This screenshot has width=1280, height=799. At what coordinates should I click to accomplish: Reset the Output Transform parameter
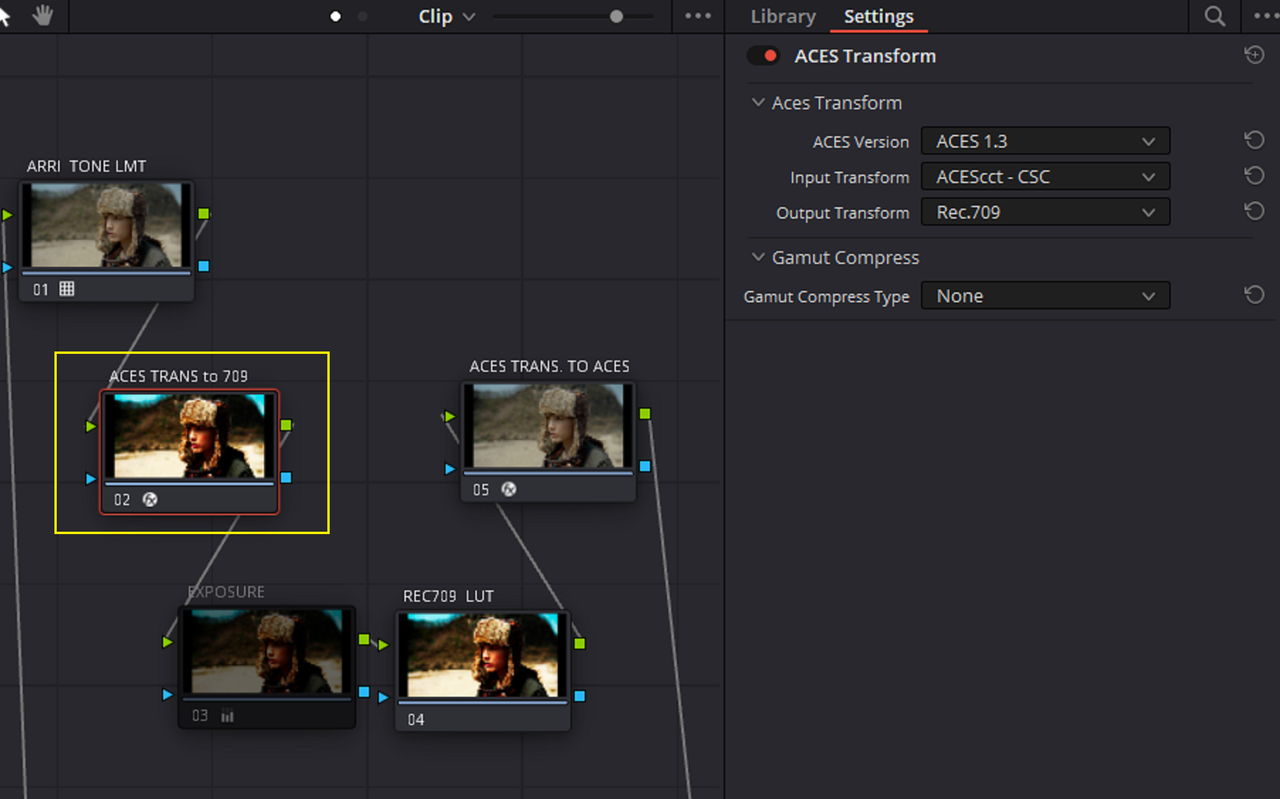(1254, 212)
